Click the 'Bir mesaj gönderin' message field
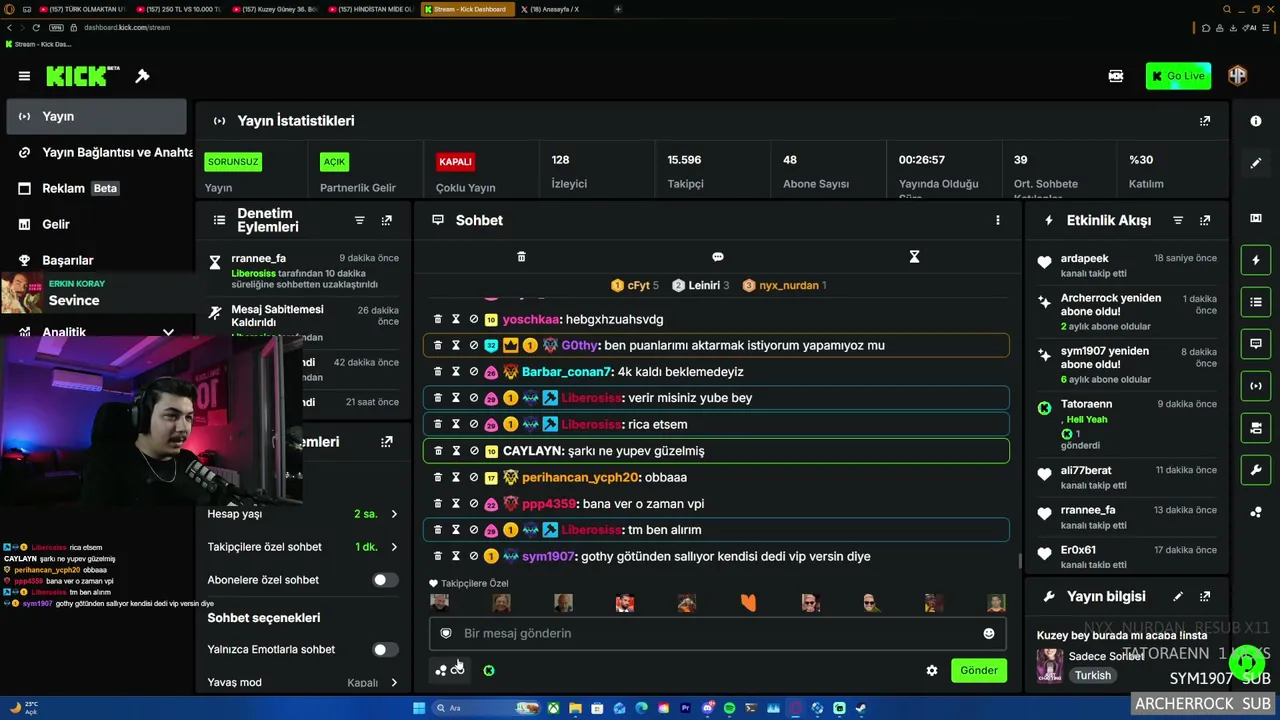Screen dimensions: 1280x720 [717, 633]
